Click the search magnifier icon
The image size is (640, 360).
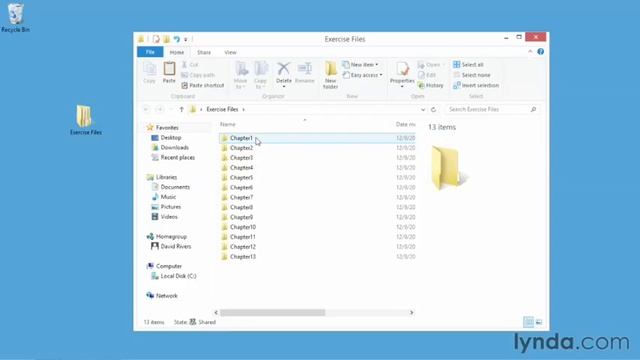533,109
